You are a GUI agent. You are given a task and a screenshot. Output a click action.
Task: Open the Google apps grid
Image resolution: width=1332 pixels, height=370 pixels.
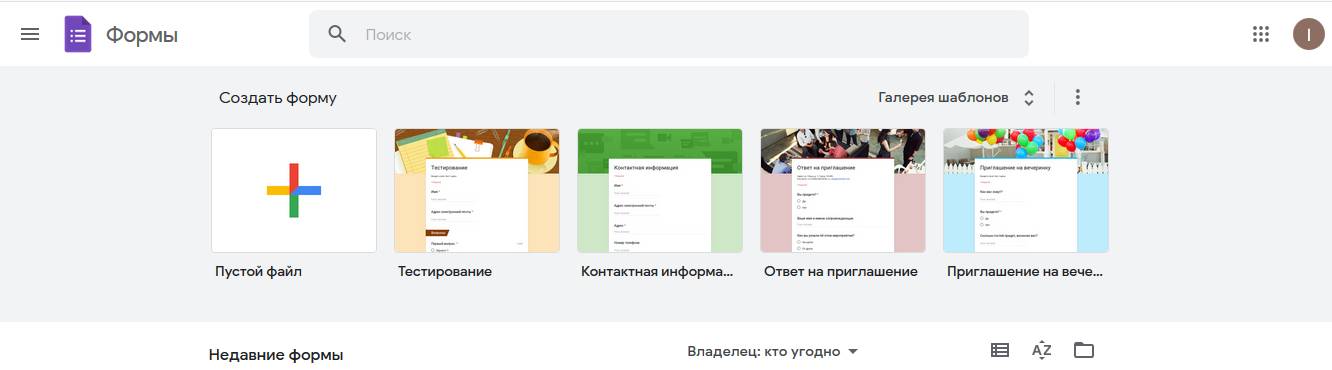pyautogui.click(x=1261, y=34)
